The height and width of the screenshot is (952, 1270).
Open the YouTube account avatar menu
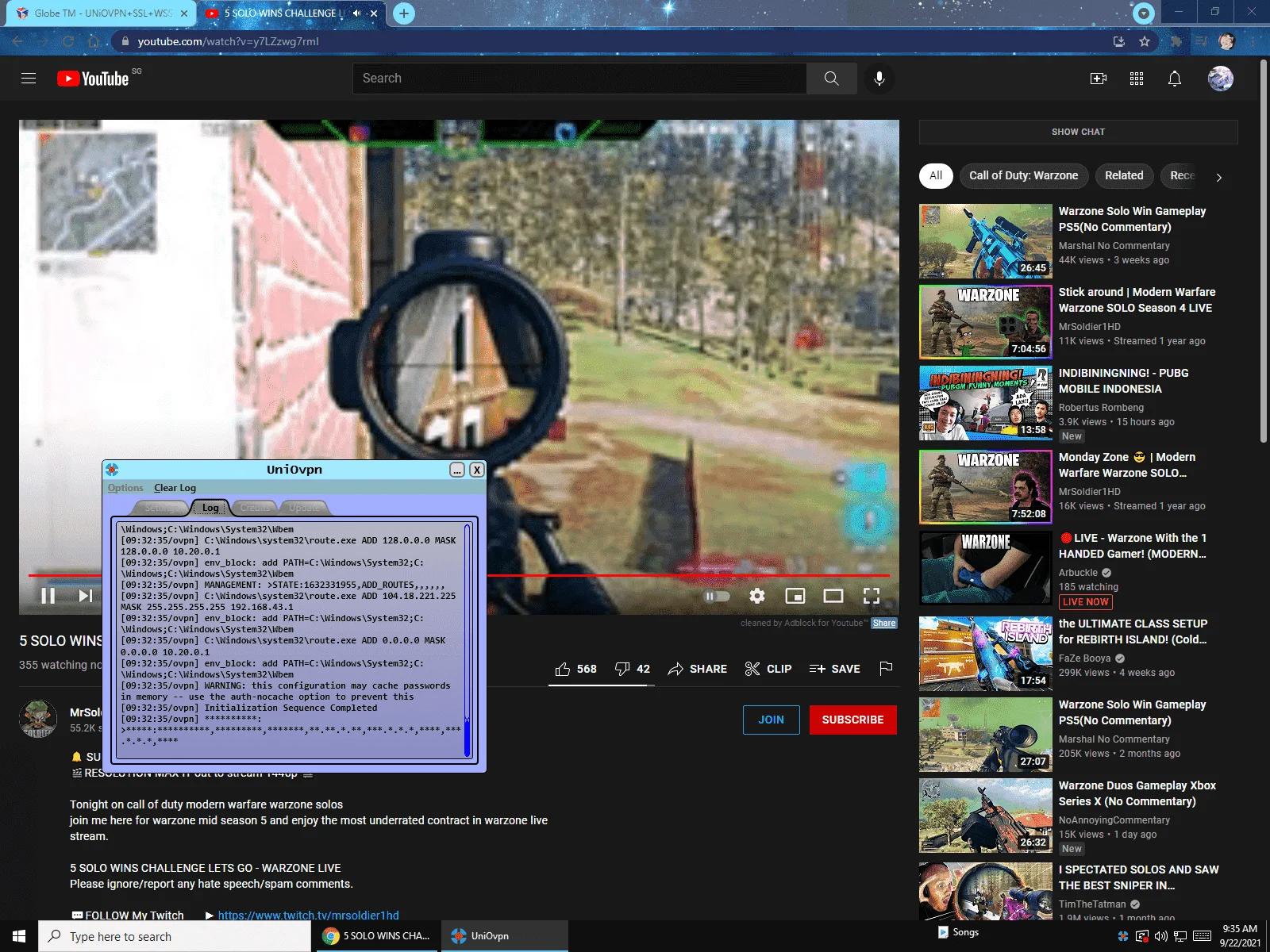tap(1220, 79)
